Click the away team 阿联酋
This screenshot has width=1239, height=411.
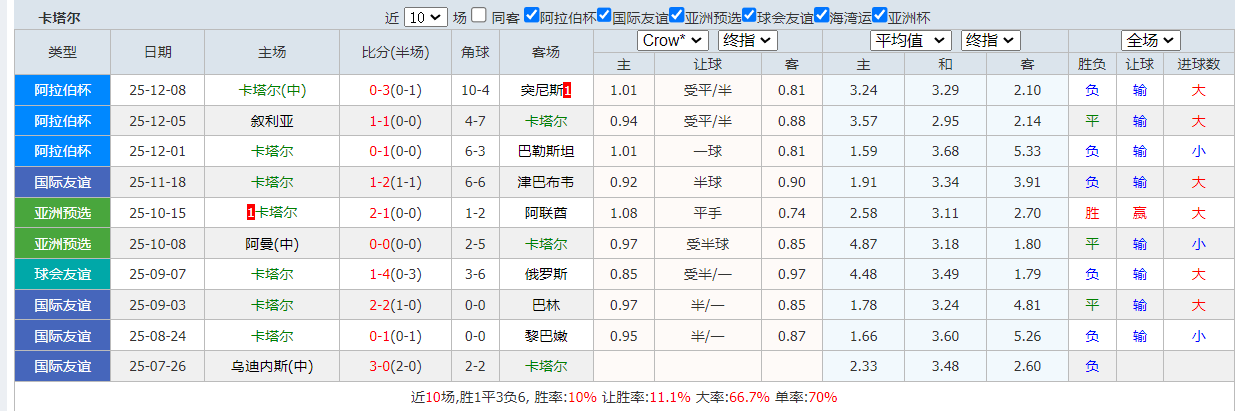546,213
